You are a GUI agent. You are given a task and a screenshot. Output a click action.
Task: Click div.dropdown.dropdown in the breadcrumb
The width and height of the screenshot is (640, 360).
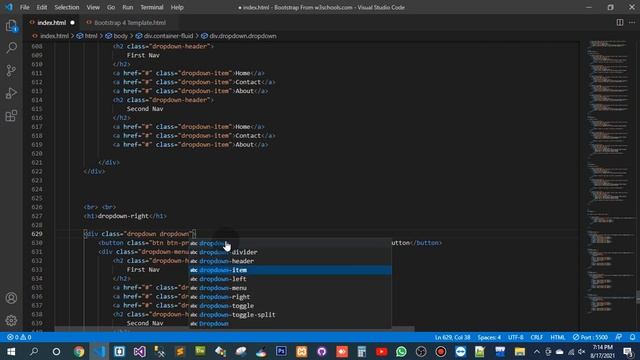pos(242,36)
